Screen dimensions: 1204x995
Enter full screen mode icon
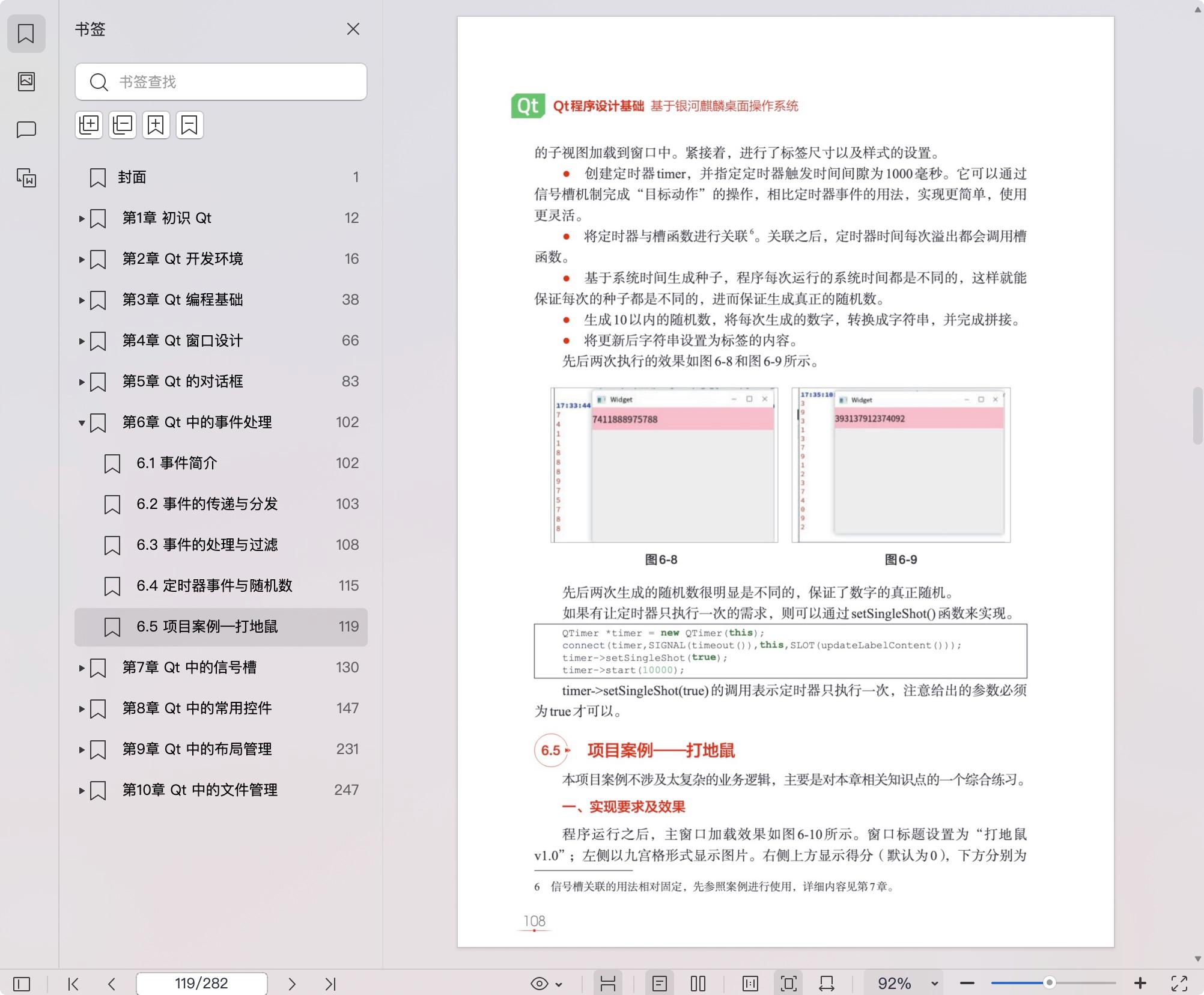point(1179,984)
